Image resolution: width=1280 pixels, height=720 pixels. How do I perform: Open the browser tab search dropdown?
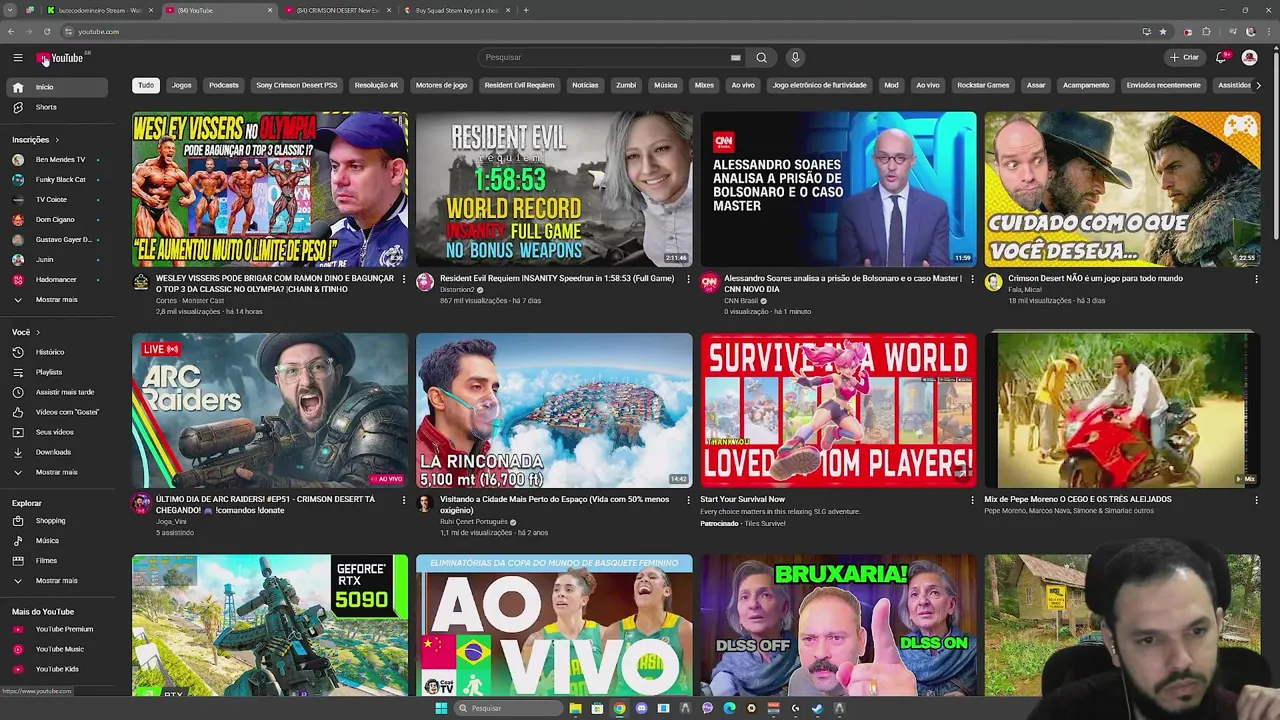(10, 10)
